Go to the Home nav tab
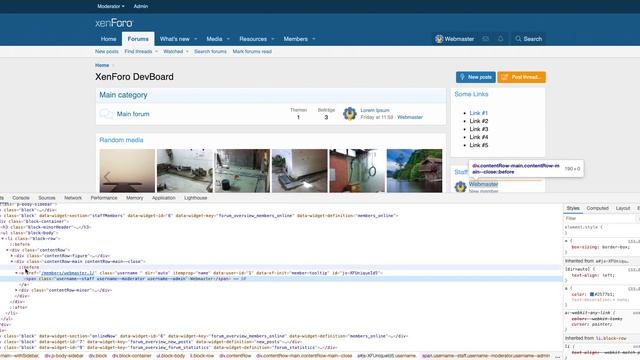 (109, 39)
